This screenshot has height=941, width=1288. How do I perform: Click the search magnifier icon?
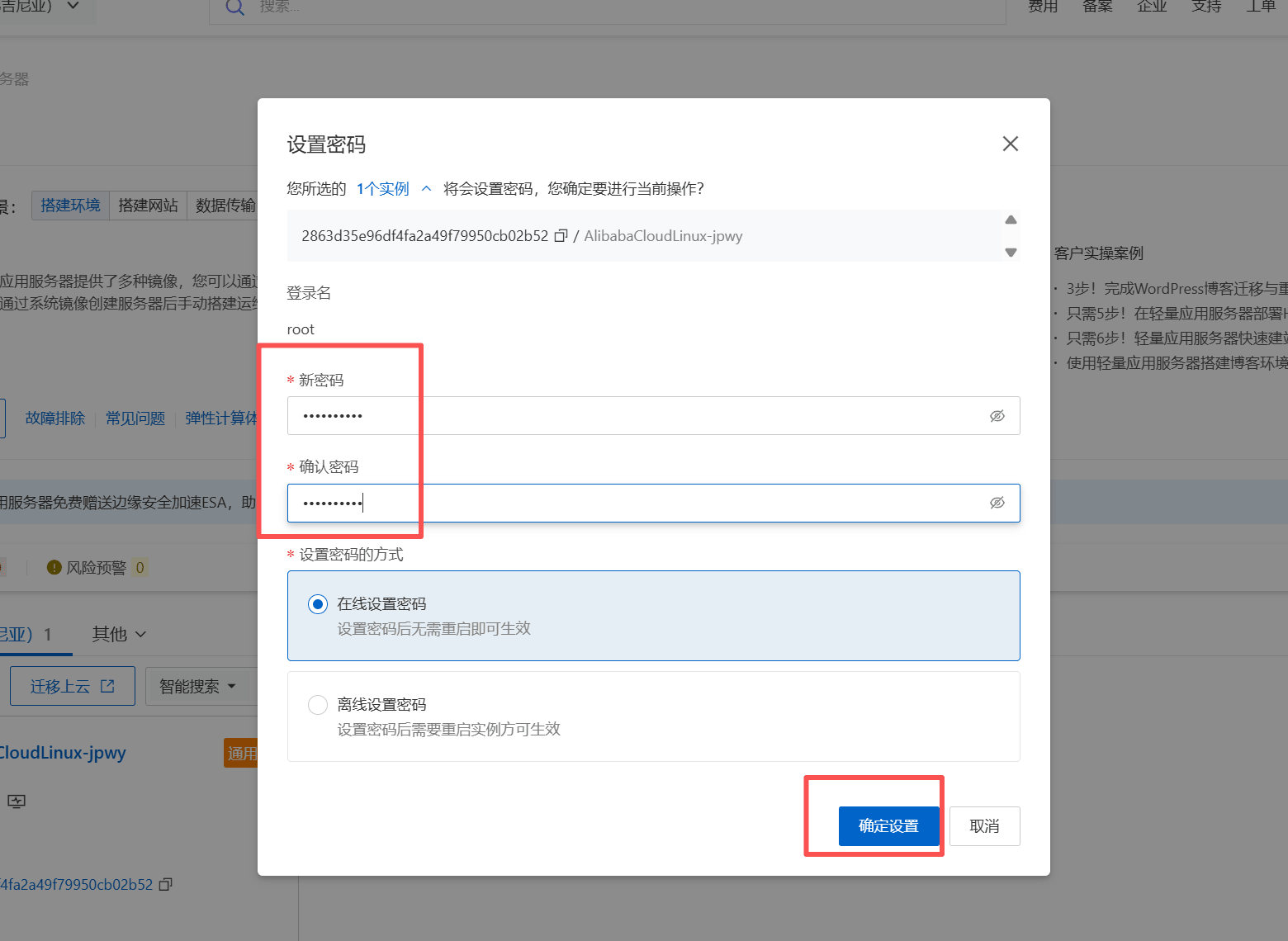tap(234, 7)
